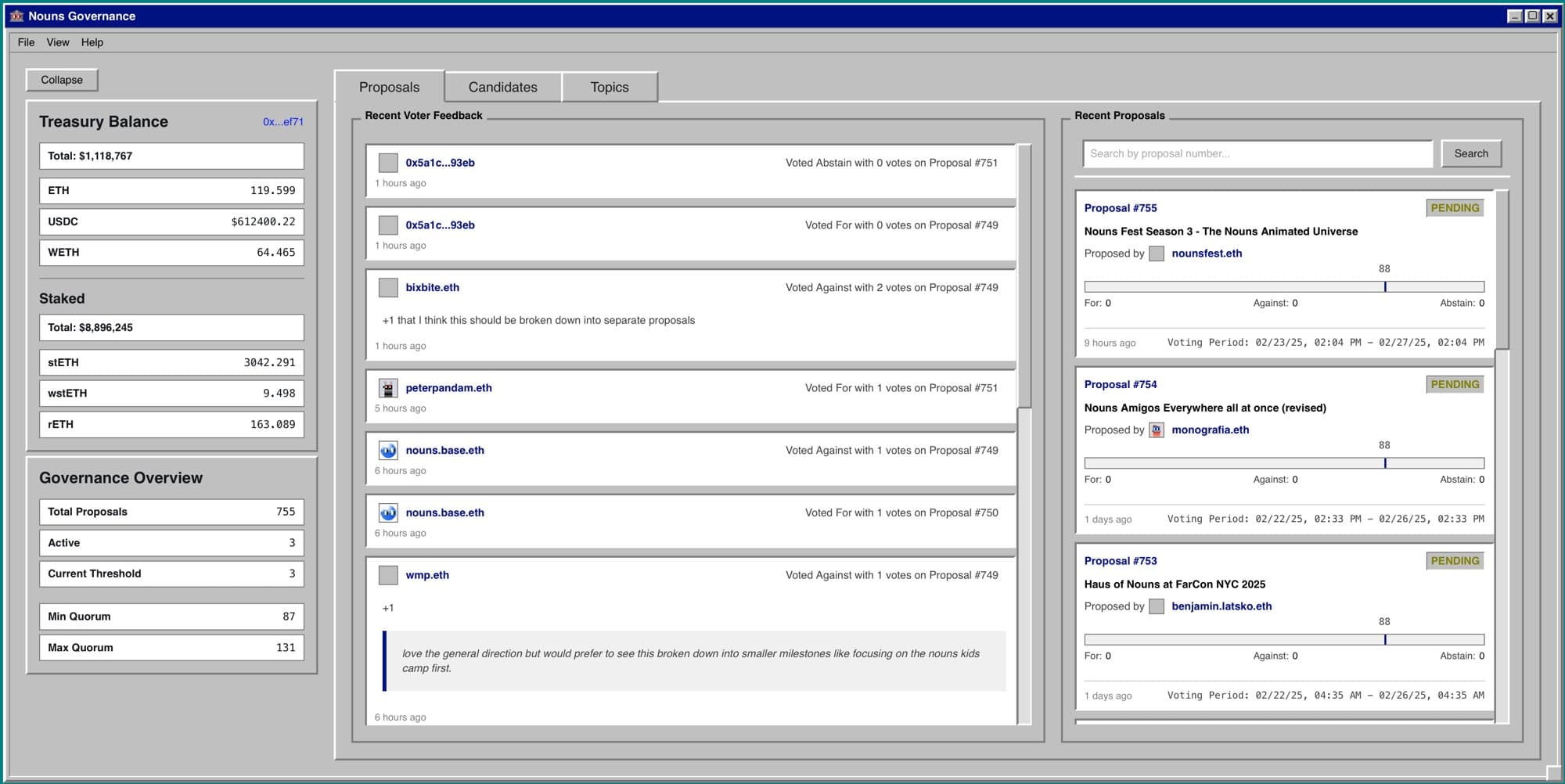
Task: Click benjamin.latsko.eth proposer avatar
Action: tap(1157, 606)
